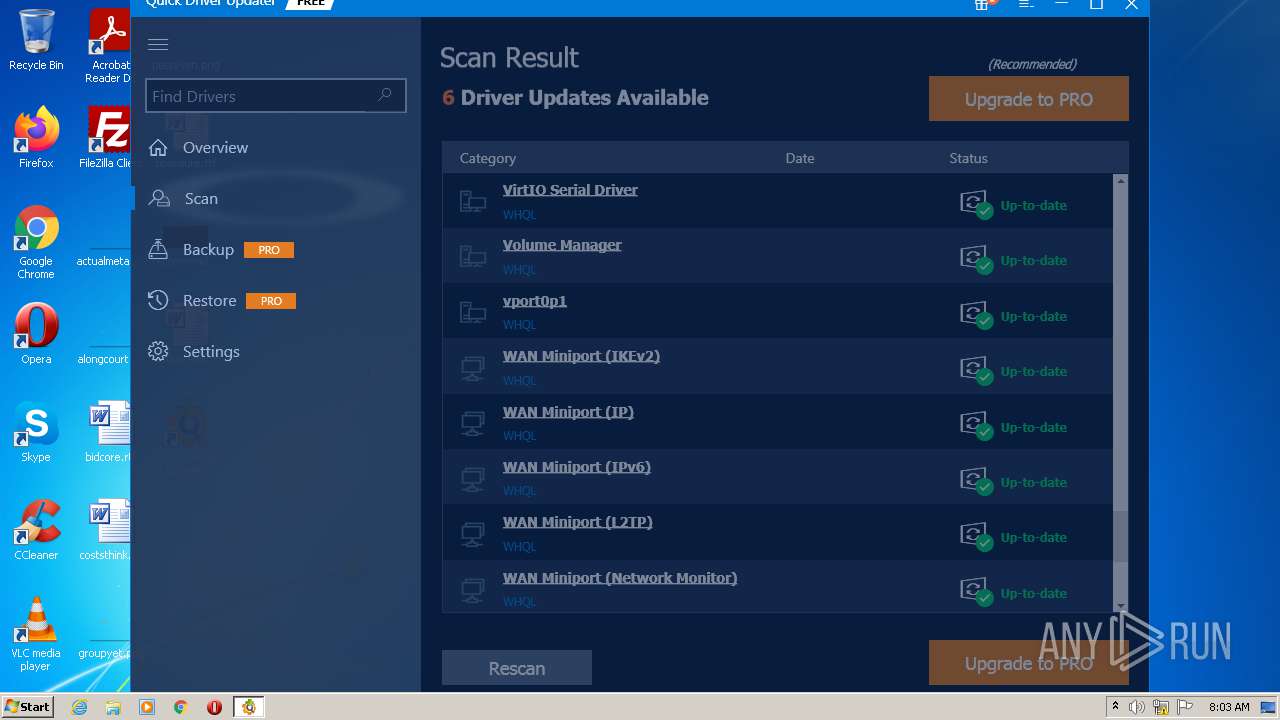Open WAN Miniport (IPv6) link
The image size is (1280, 720).
point(577,467)
